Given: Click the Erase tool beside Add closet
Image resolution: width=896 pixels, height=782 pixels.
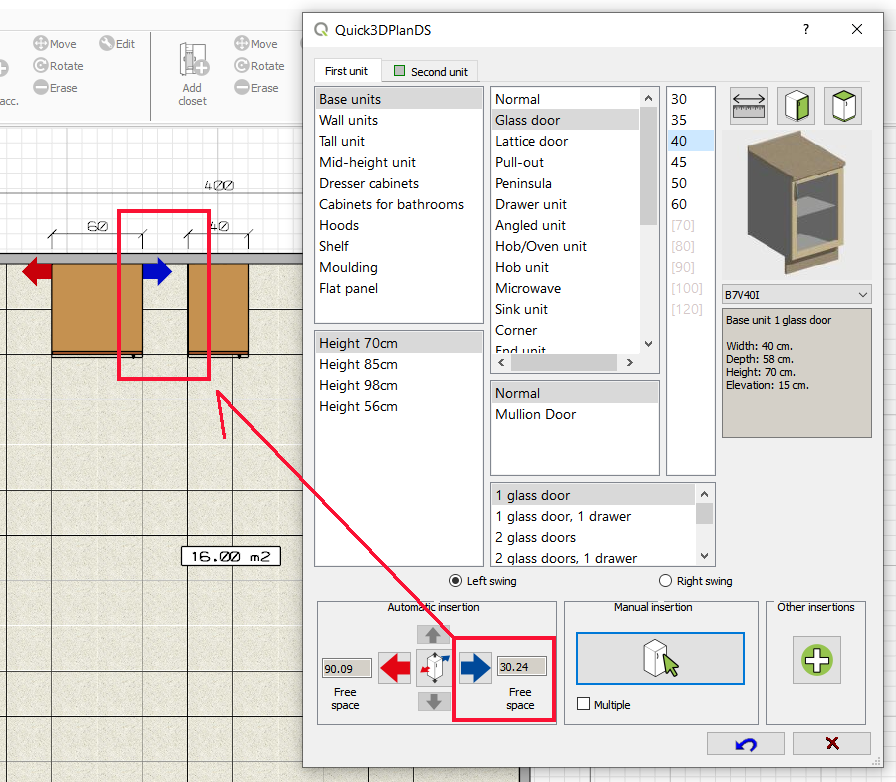Looking at the screenshot, I should pyautogui.click(x=257, y=88).
